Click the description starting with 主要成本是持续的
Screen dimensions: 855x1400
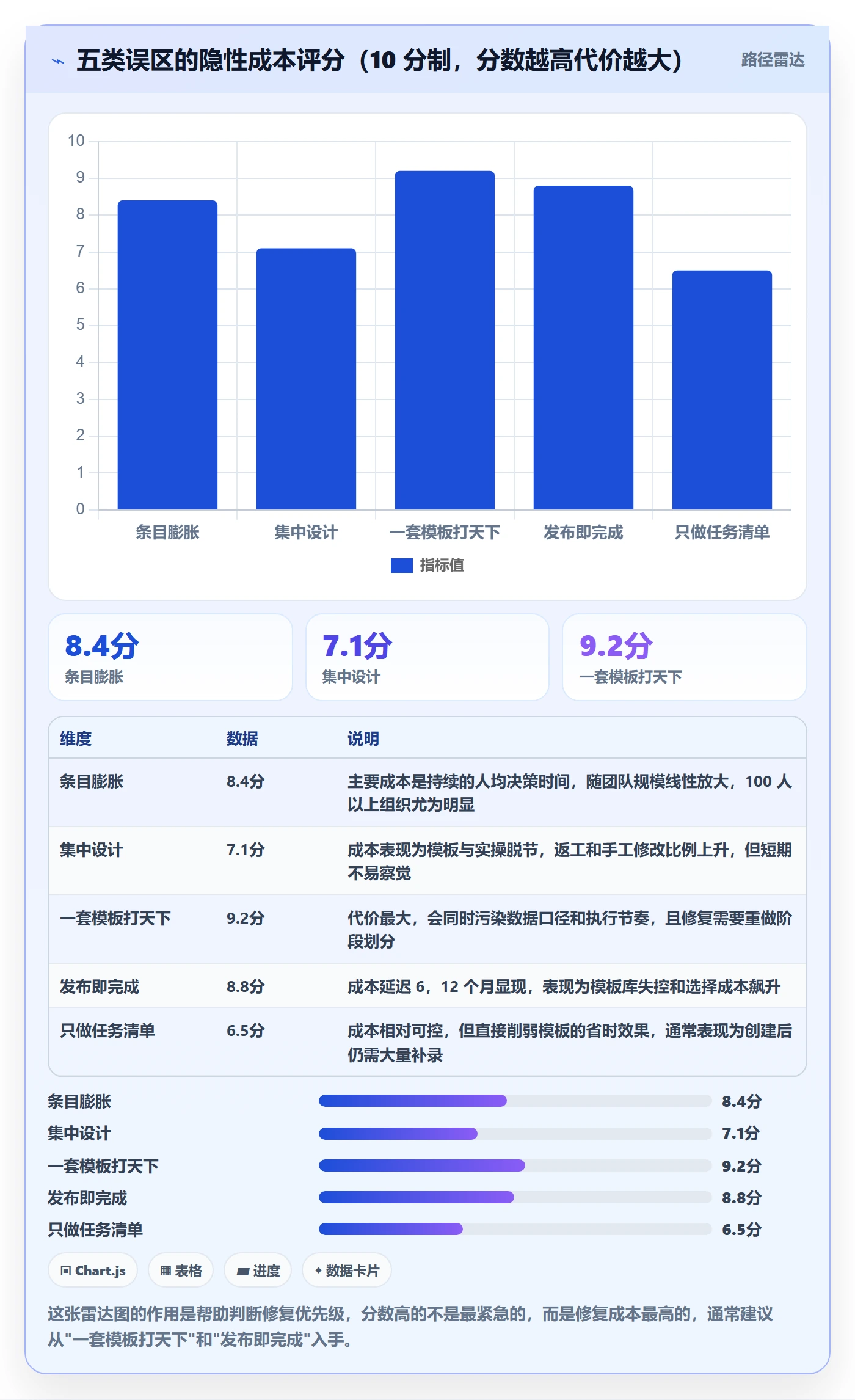point(570,793)
